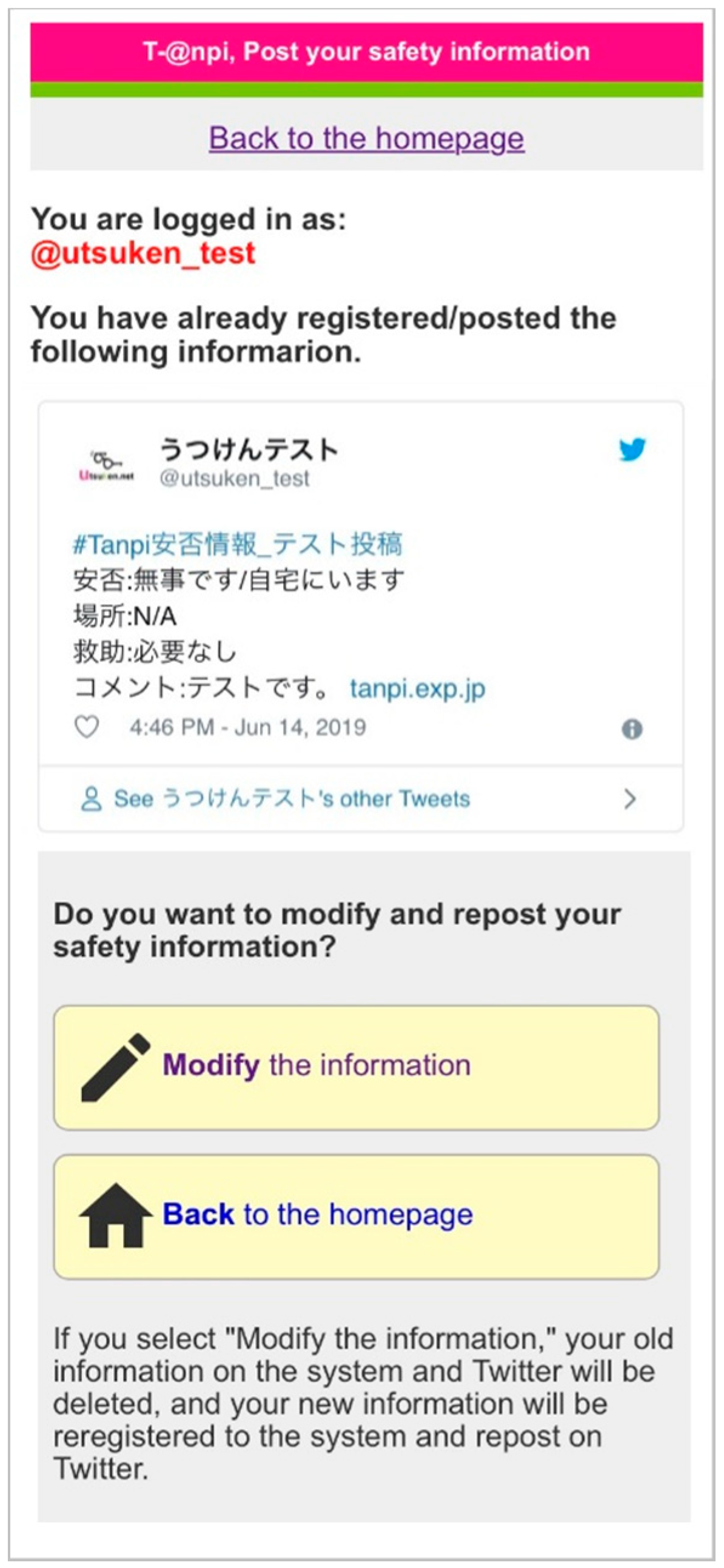
Task: Click the red @utsuken_test logged-in username
Action: 143,253
